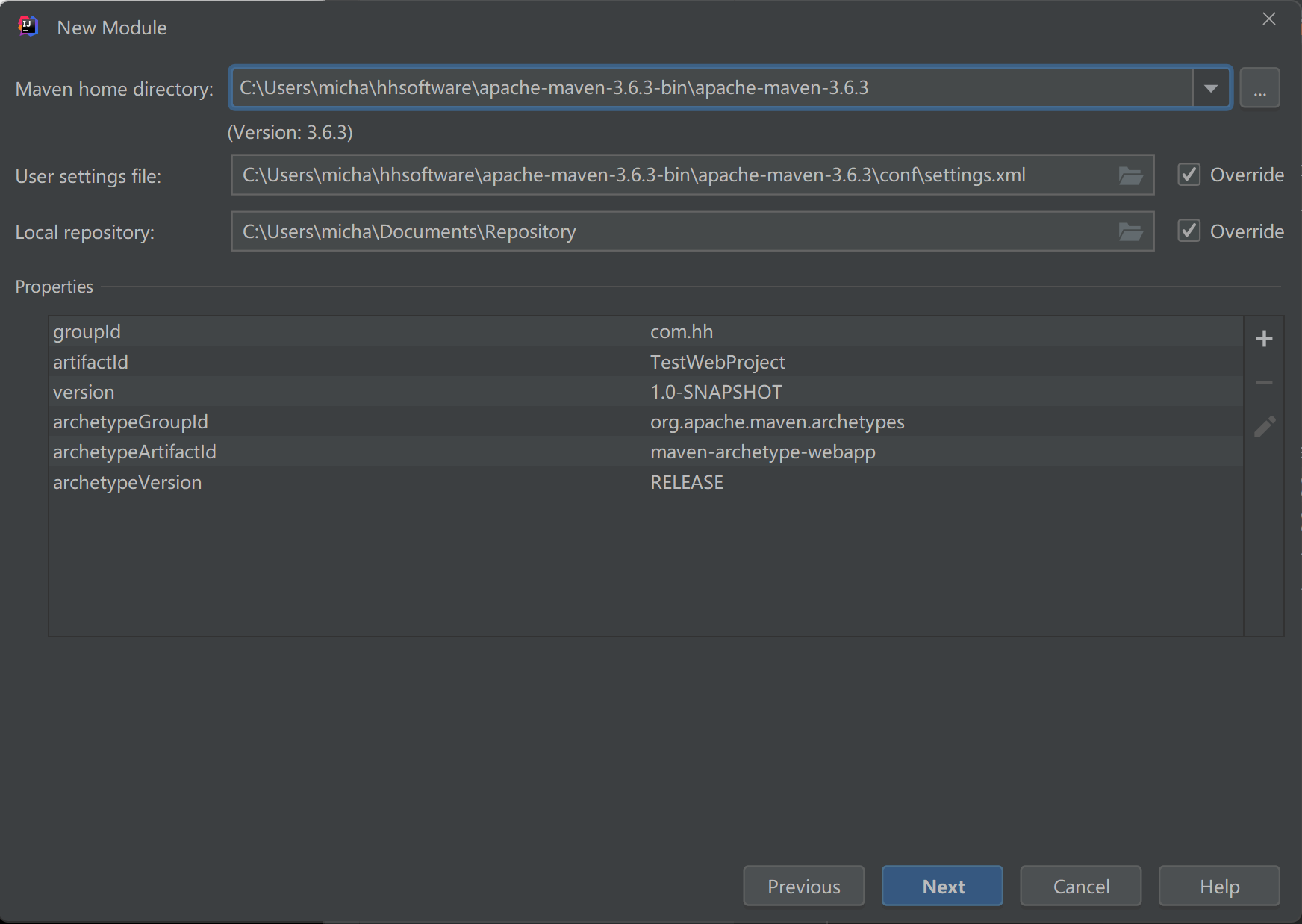Click the User settings file path field
The image size is (1302, 924).
pyautogui.click(x=692, y=175)
